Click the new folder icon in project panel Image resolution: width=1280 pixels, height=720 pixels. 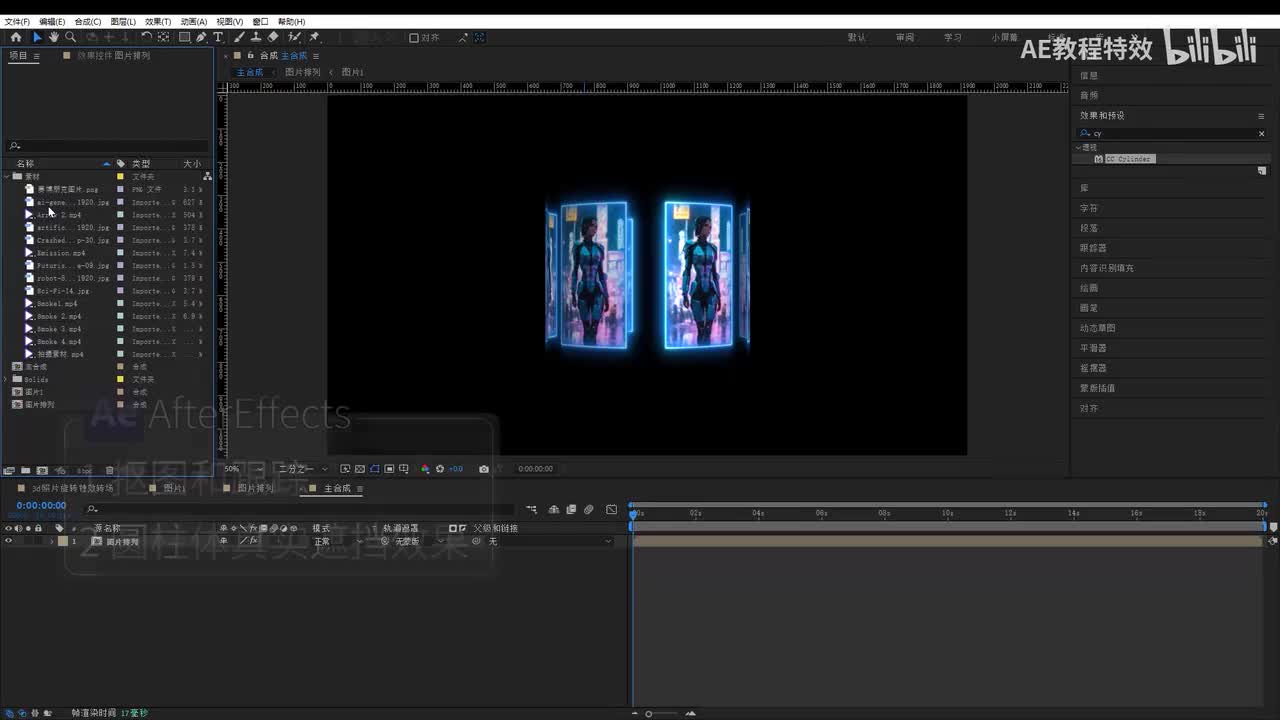click(25, 470)
